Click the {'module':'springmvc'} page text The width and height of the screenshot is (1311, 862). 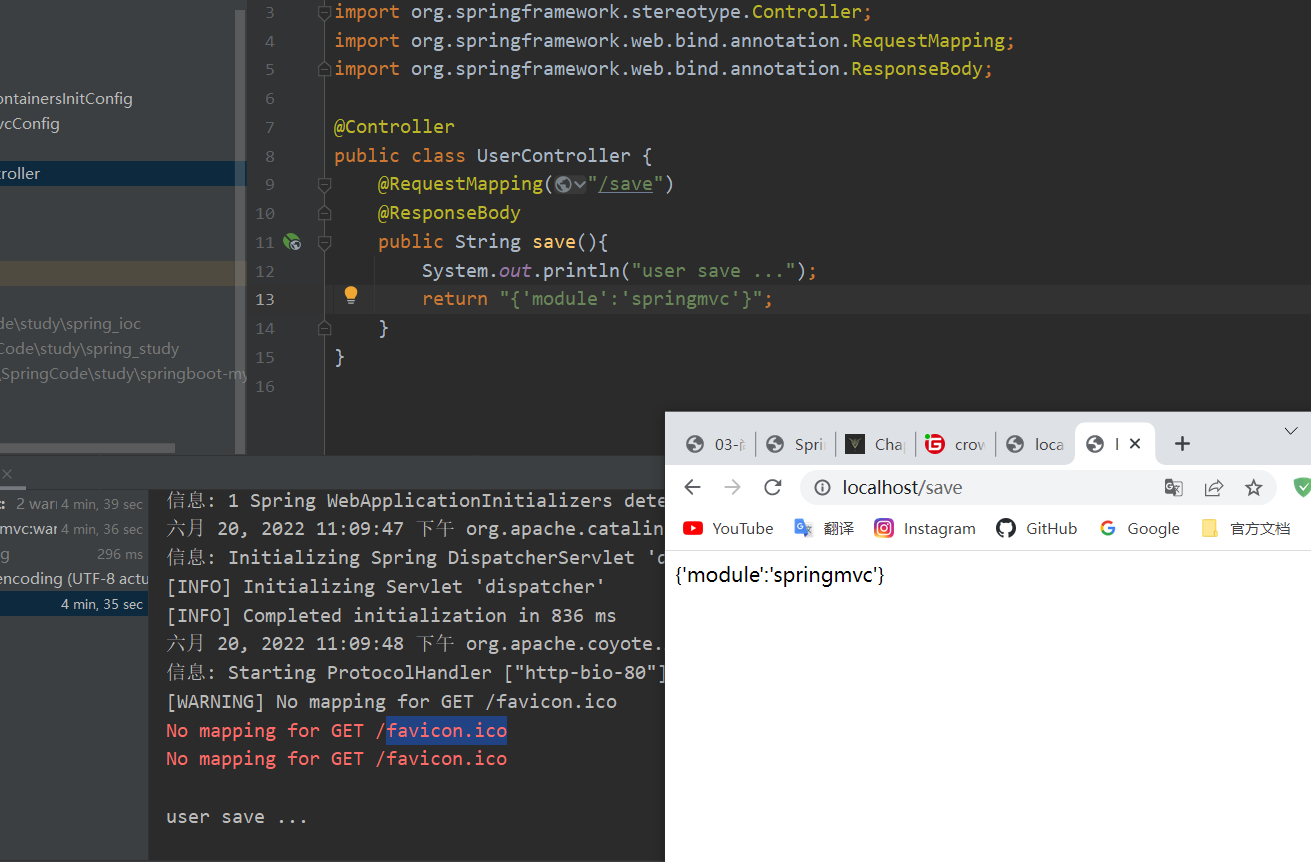(x=780, y=575)
